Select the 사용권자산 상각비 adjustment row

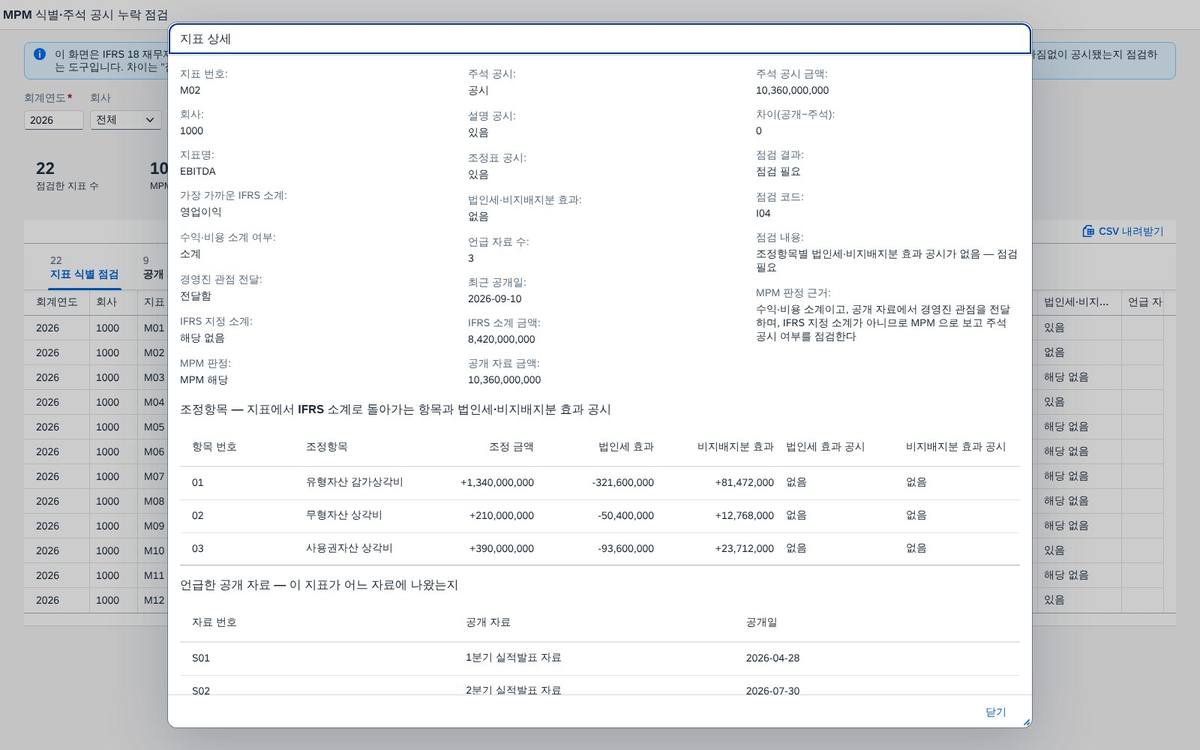pos(600,548)
